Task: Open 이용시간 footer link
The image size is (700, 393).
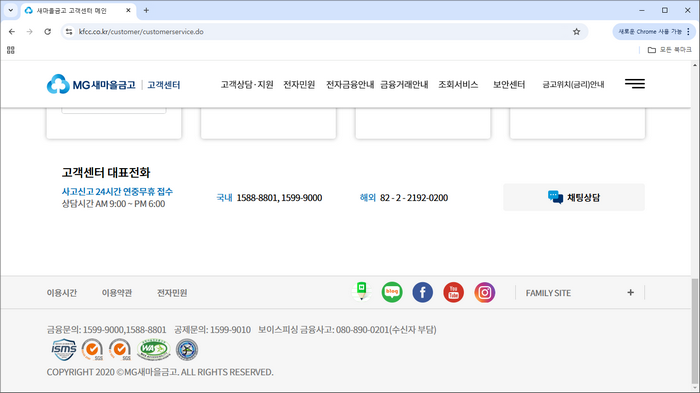Action: [62, 293]
